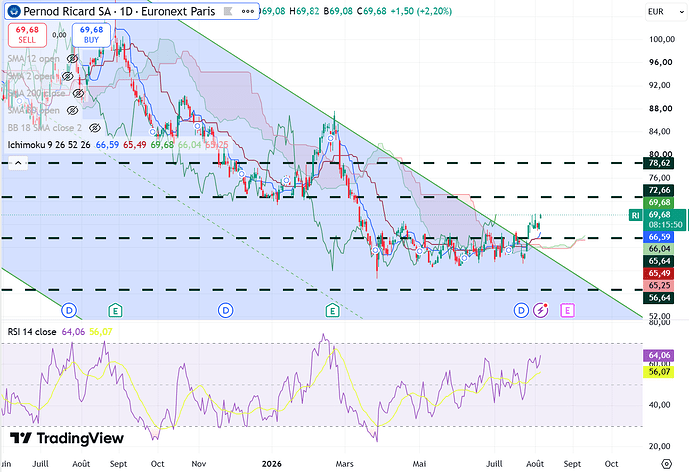Click the red 65,49 Ichimoku price label
The height and width of the screenshot is (472, 689).
coord(660,273)
